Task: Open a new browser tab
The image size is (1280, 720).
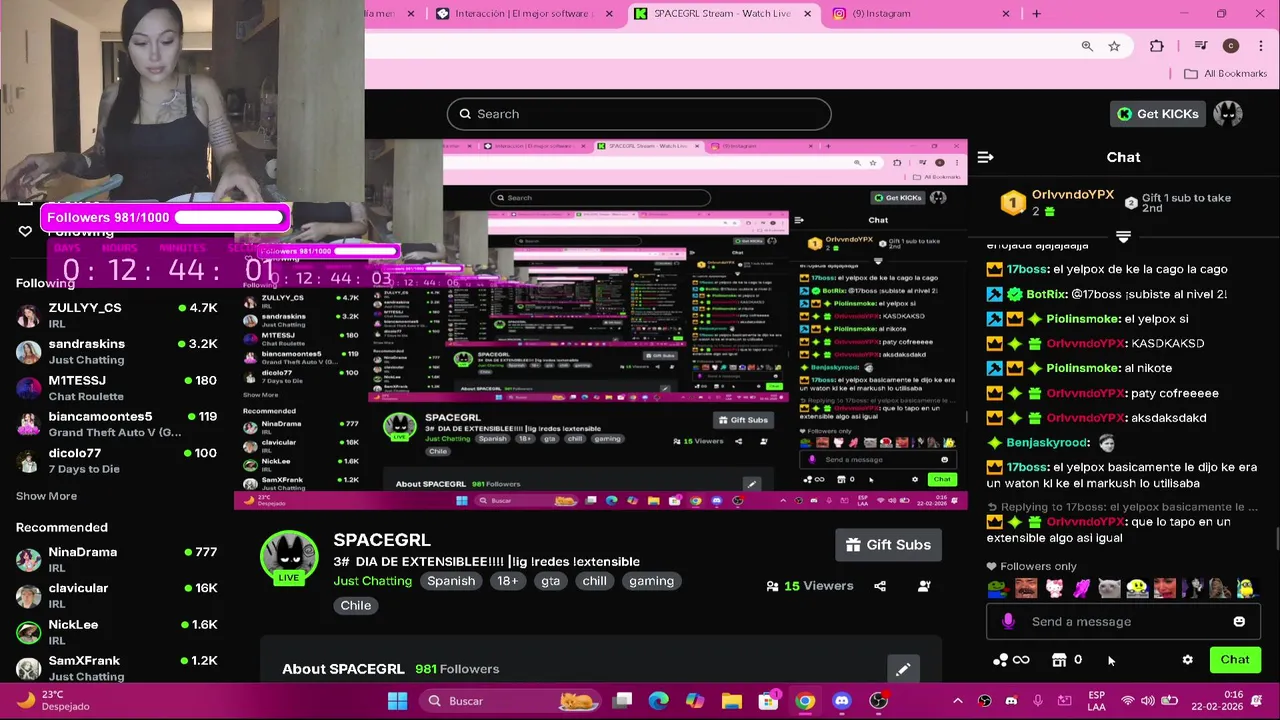Action: (x=1036, y=14)
